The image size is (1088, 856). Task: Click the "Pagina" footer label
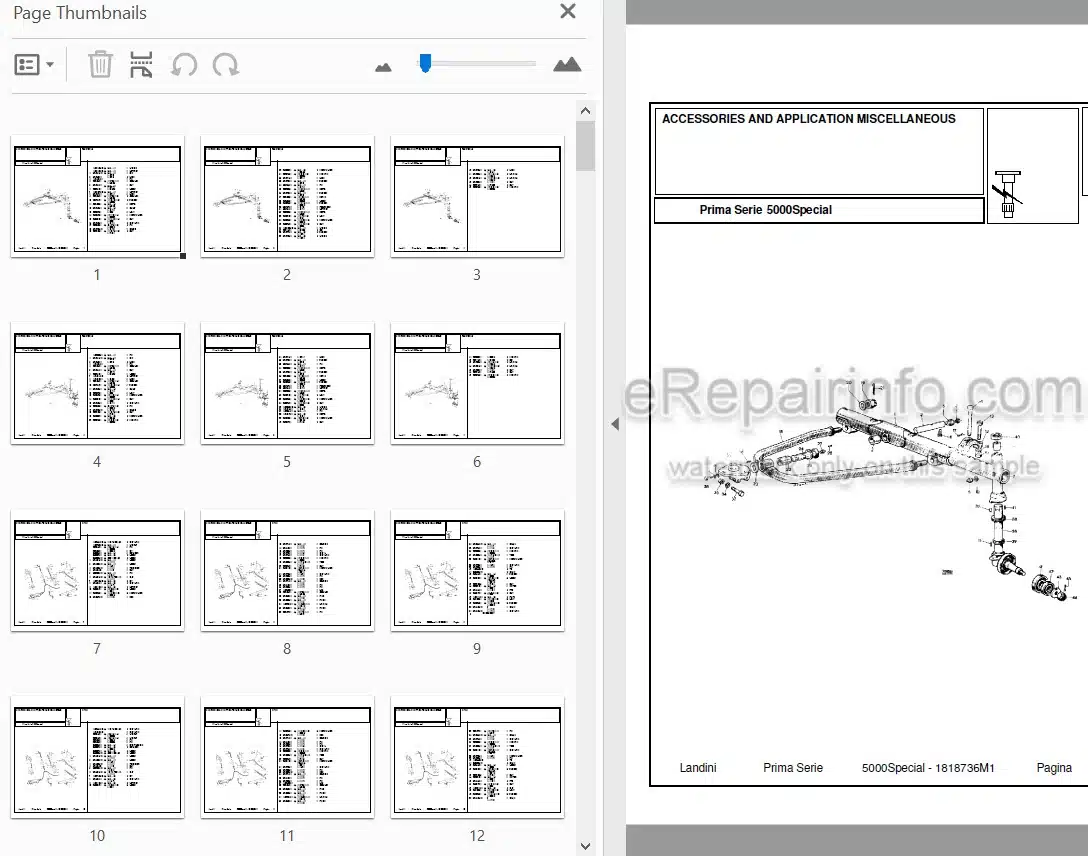(x=1054, y=768)
